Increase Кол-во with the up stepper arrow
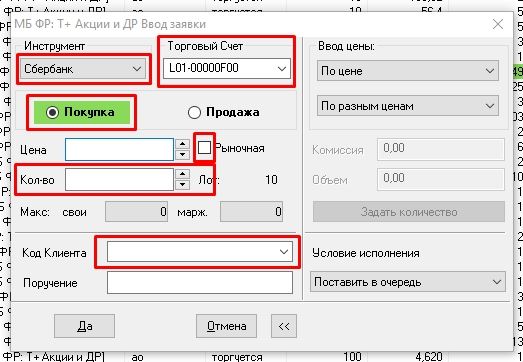Screen dimensions: 523x362 point(182,174)
